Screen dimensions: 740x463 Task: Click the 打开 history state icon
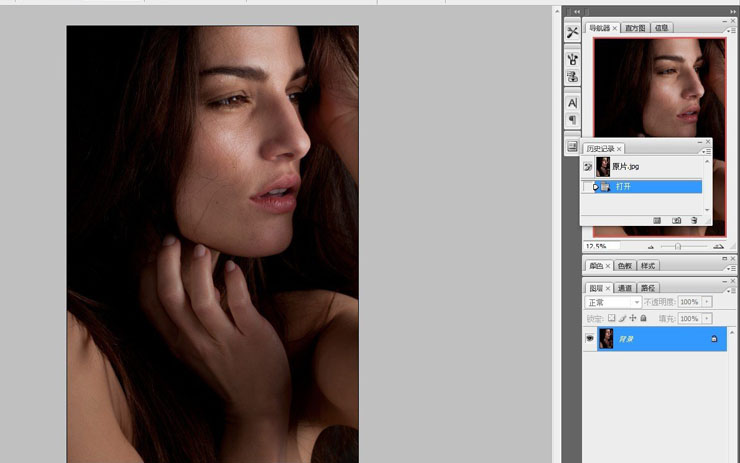605,187
